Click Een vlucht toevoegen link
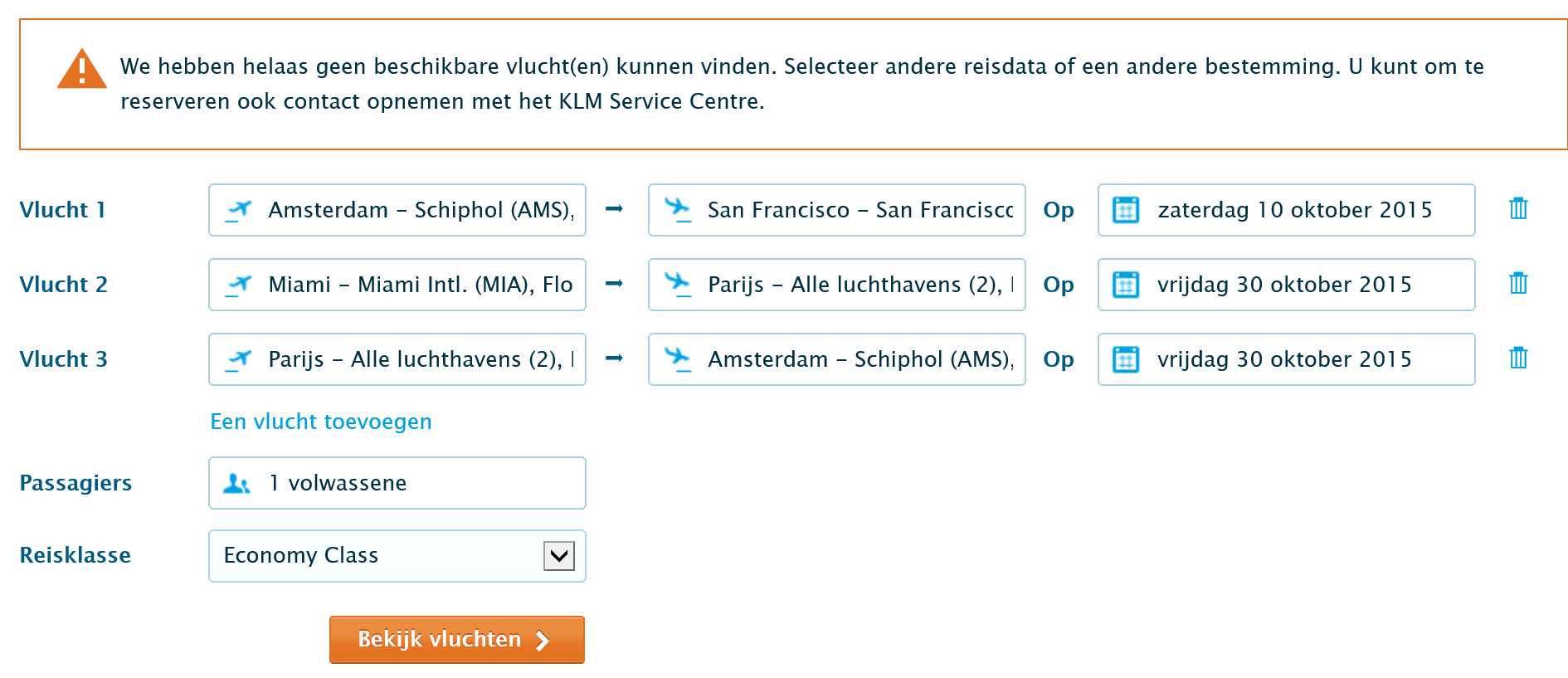The image size is (1568, 678). [321, 422]
